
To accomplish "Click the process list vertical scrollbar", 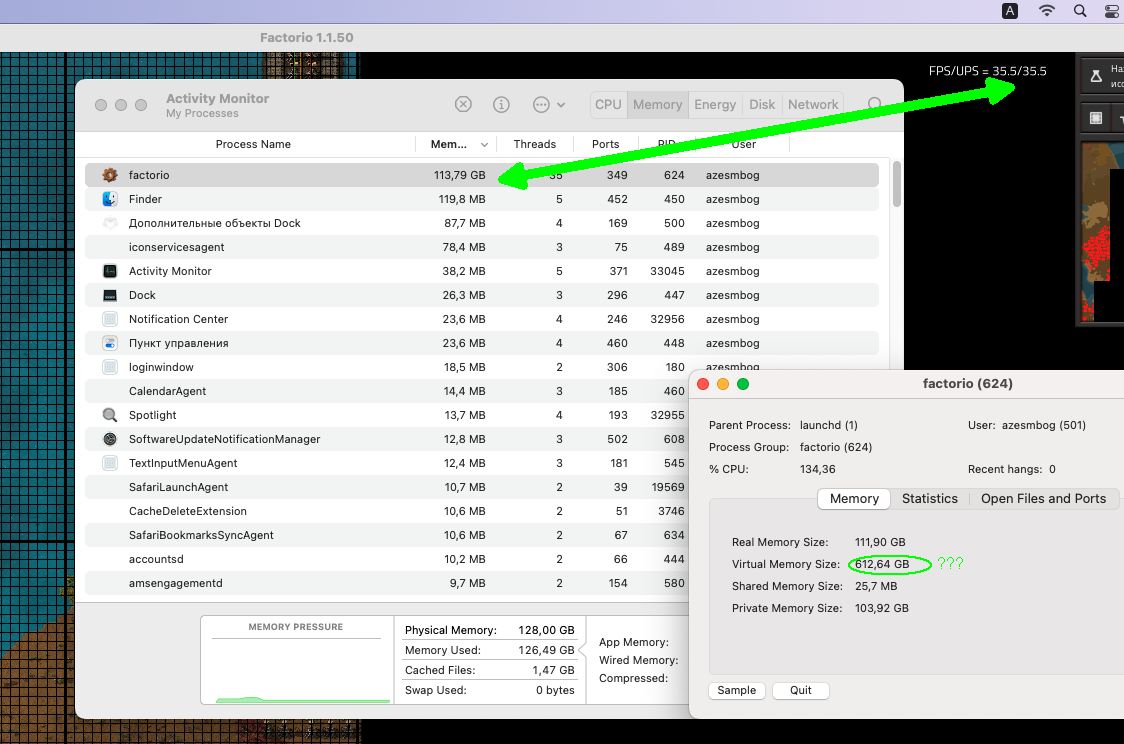I will pos(896,184).
